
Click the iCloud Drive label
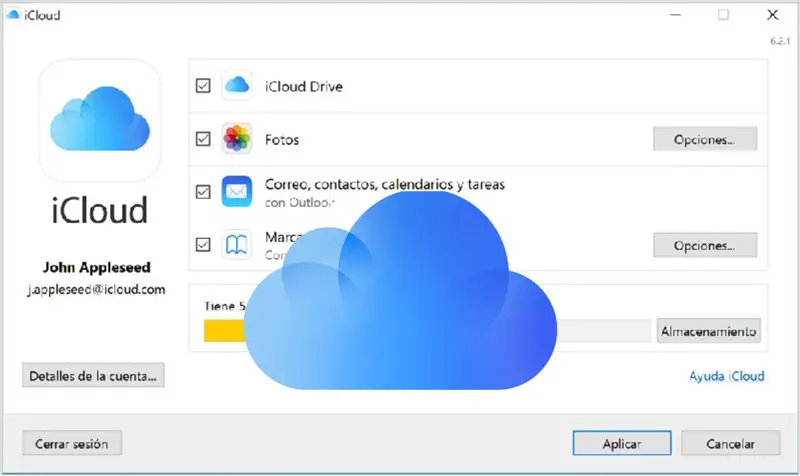[304, 87]
